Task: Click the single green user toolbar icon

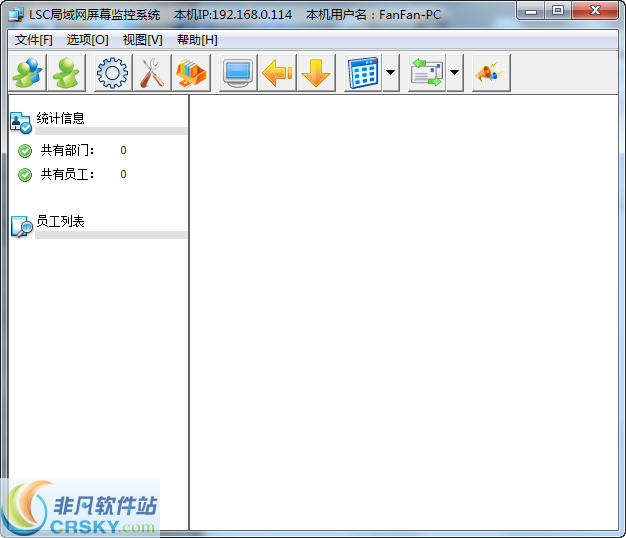Action: coord(66,73)
